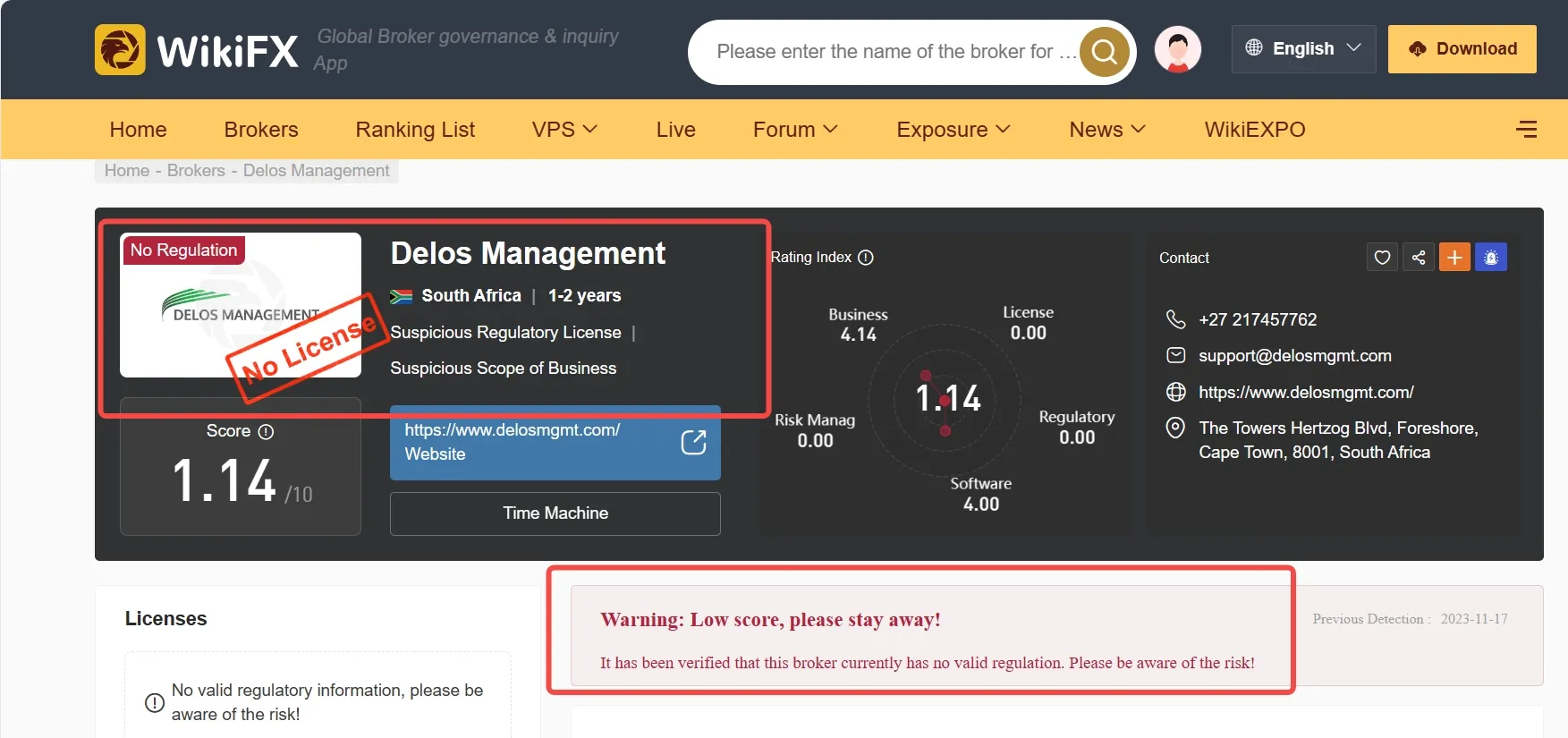Viewport: 1568px width, 738px height.
Task: Open the Time Machine button
Action: (x=555, y=513)
